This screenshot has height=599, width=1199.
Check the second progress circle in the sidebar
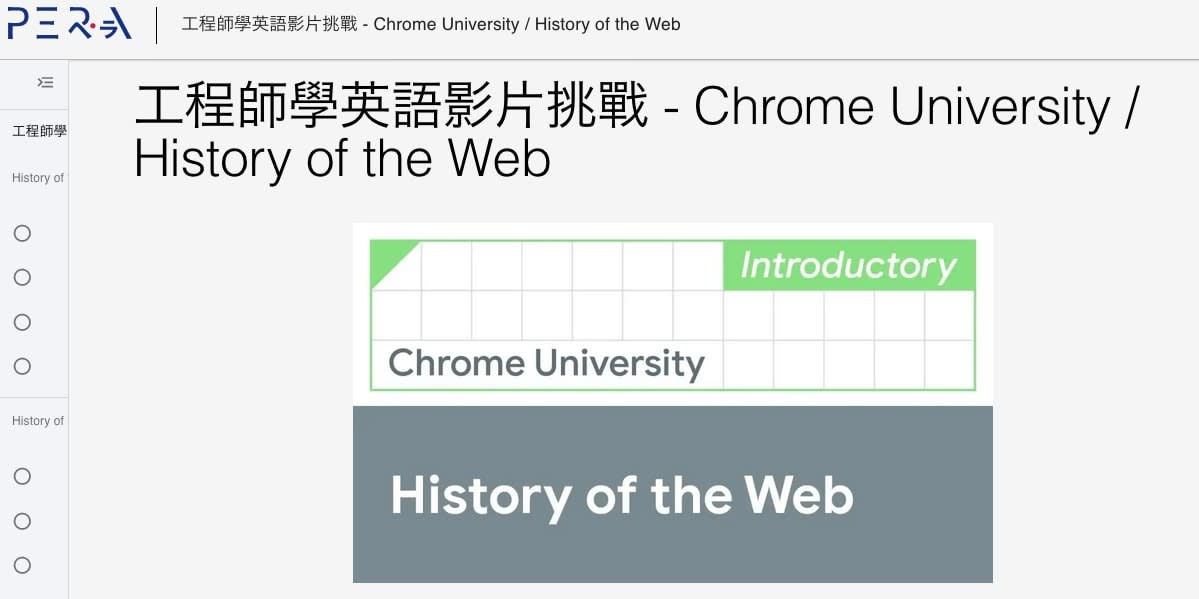pos(21,277)
